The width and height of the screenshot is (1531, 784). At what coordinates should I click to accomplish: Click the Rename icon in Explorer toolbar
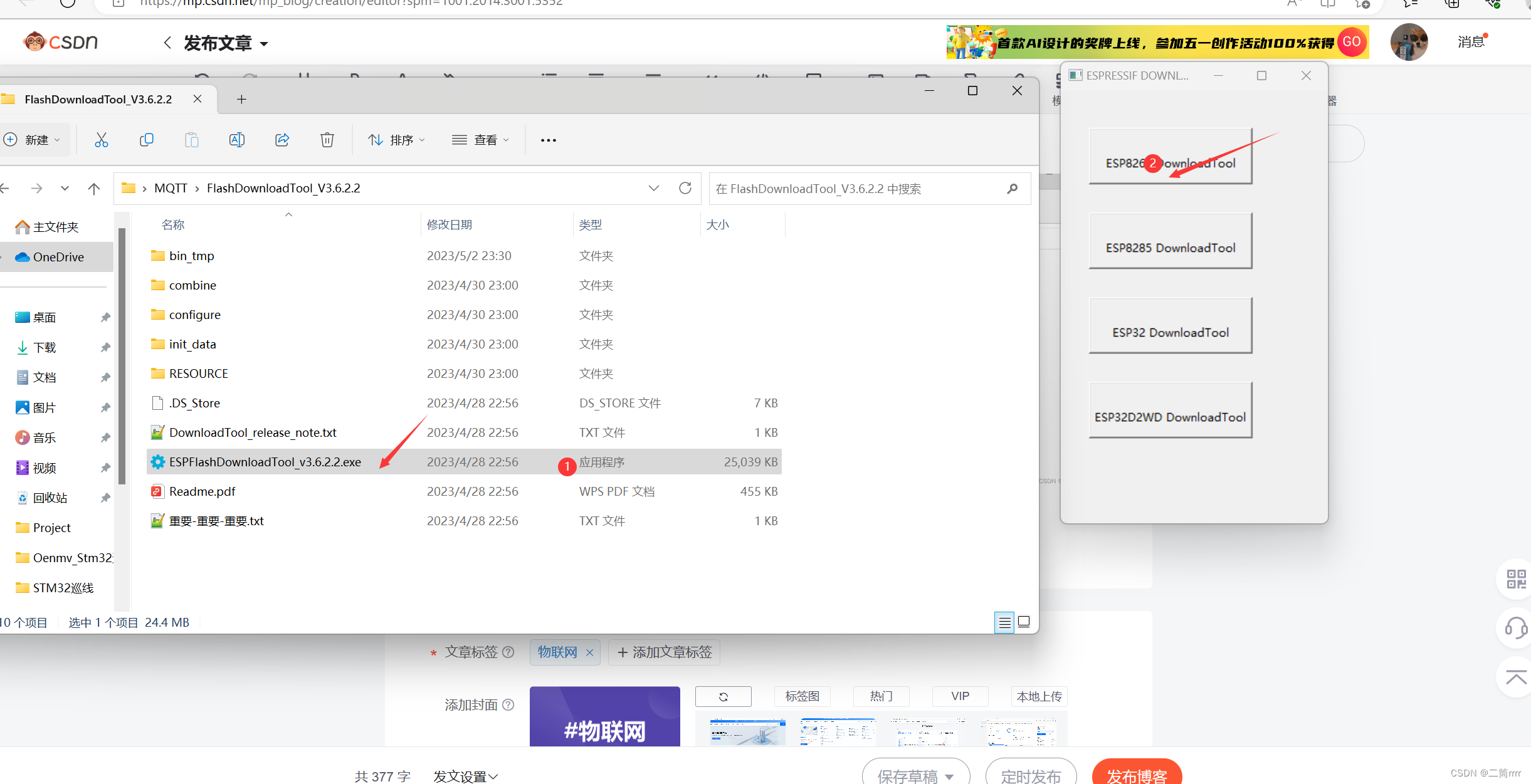coord(236,140)
